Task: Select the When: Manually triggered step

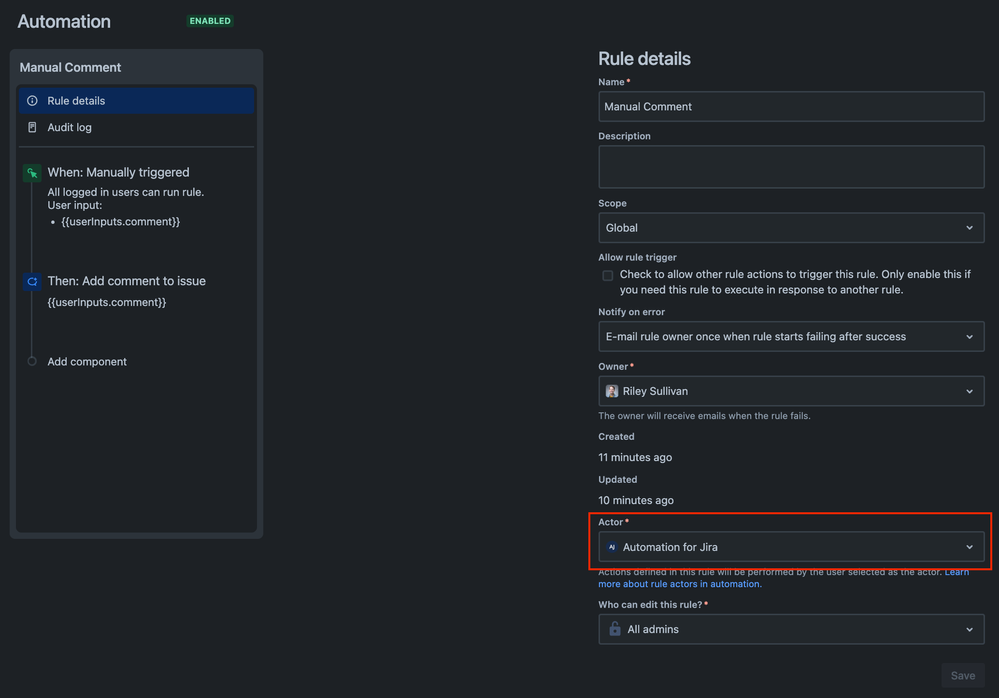Action: coord(119,173)
